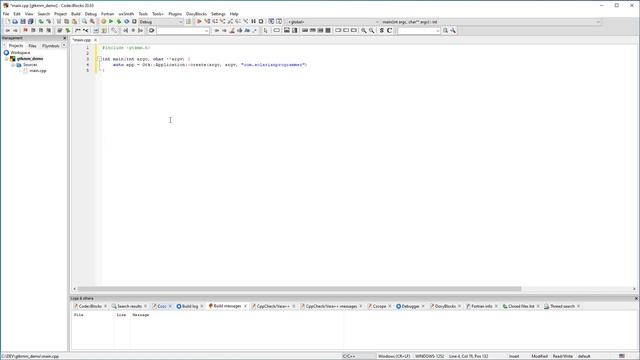
Task: Click the Read/Write status bar entry
Action: (563, 356)
